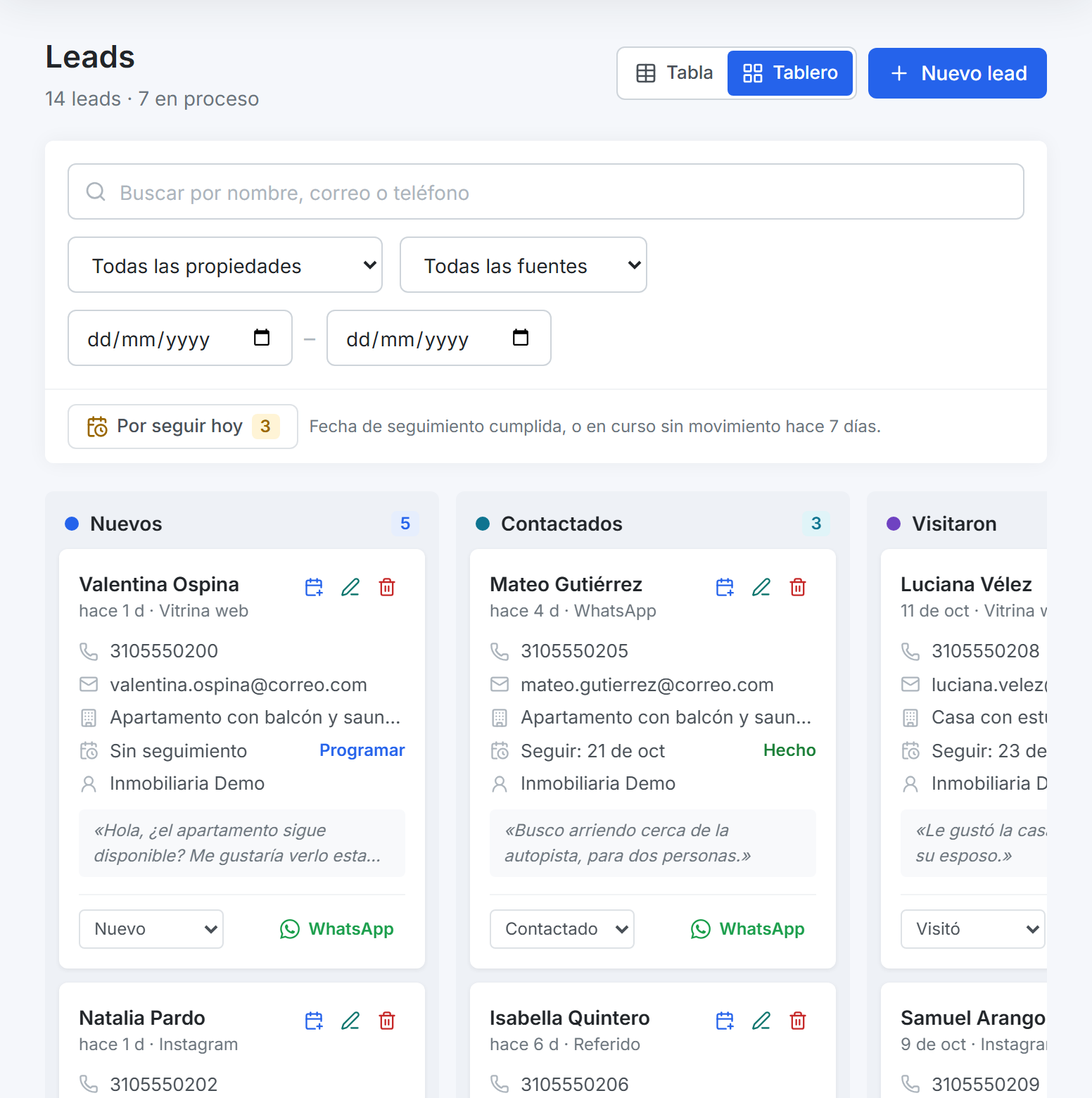Delete the Natalia Pardo lead
Screen dimensions: 1092x1098
(x=387, y=1021)
